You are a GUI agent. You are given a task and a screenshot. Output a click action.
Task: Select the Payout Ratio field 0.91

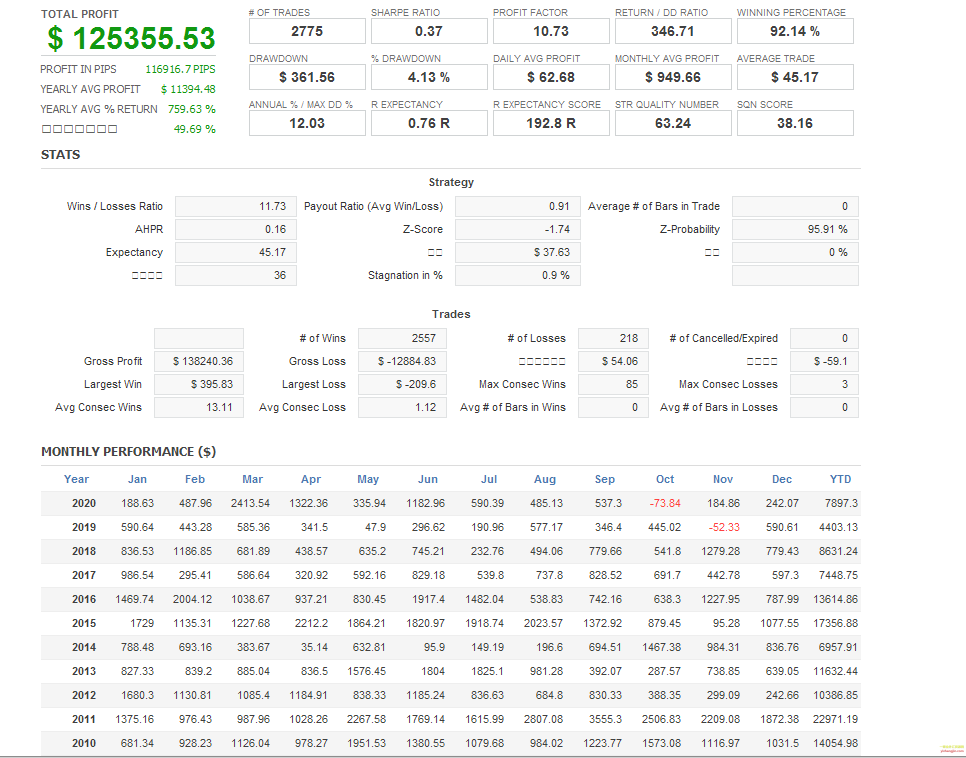tap(518, 206)
